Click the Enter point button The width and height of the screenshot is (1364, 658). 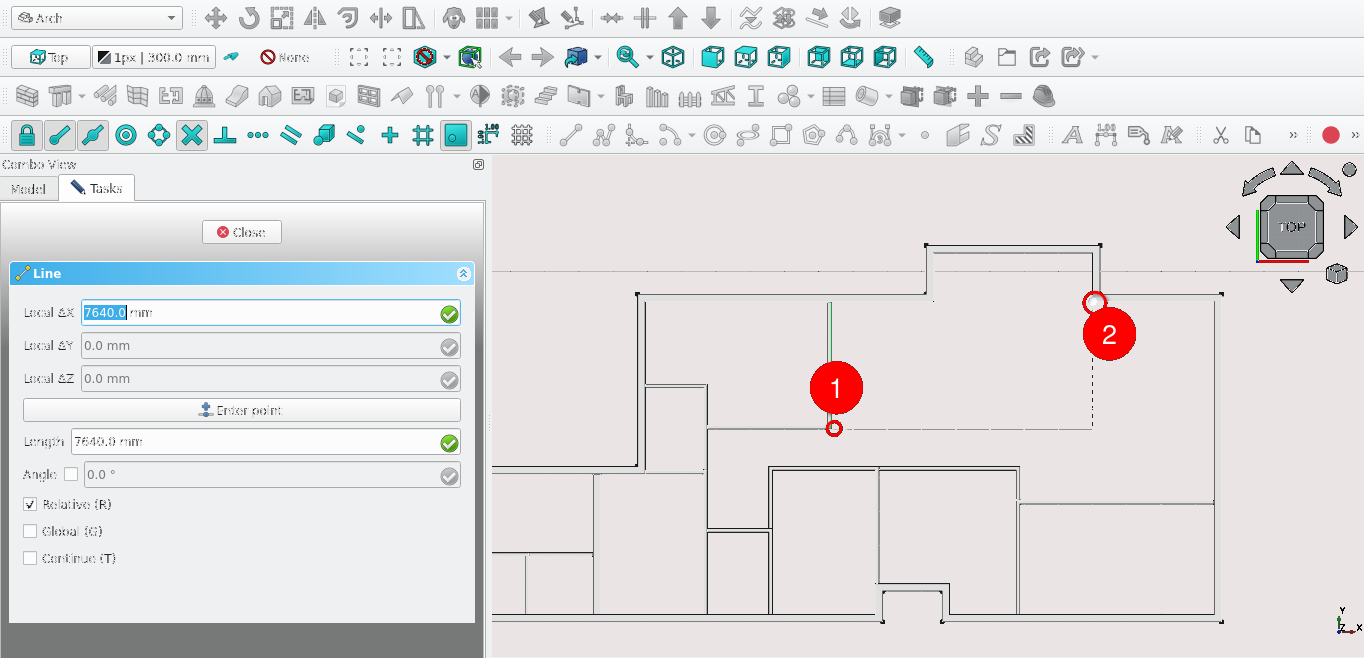241,410
